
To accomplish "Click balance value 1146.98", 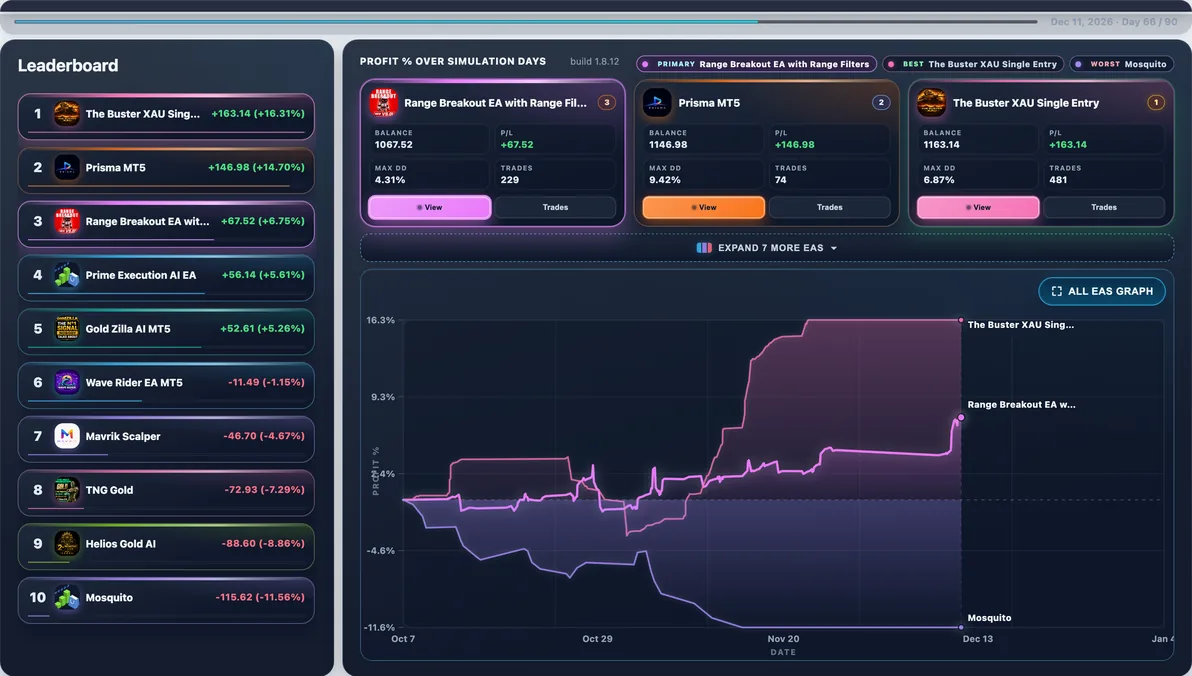I will pos(667,144).
